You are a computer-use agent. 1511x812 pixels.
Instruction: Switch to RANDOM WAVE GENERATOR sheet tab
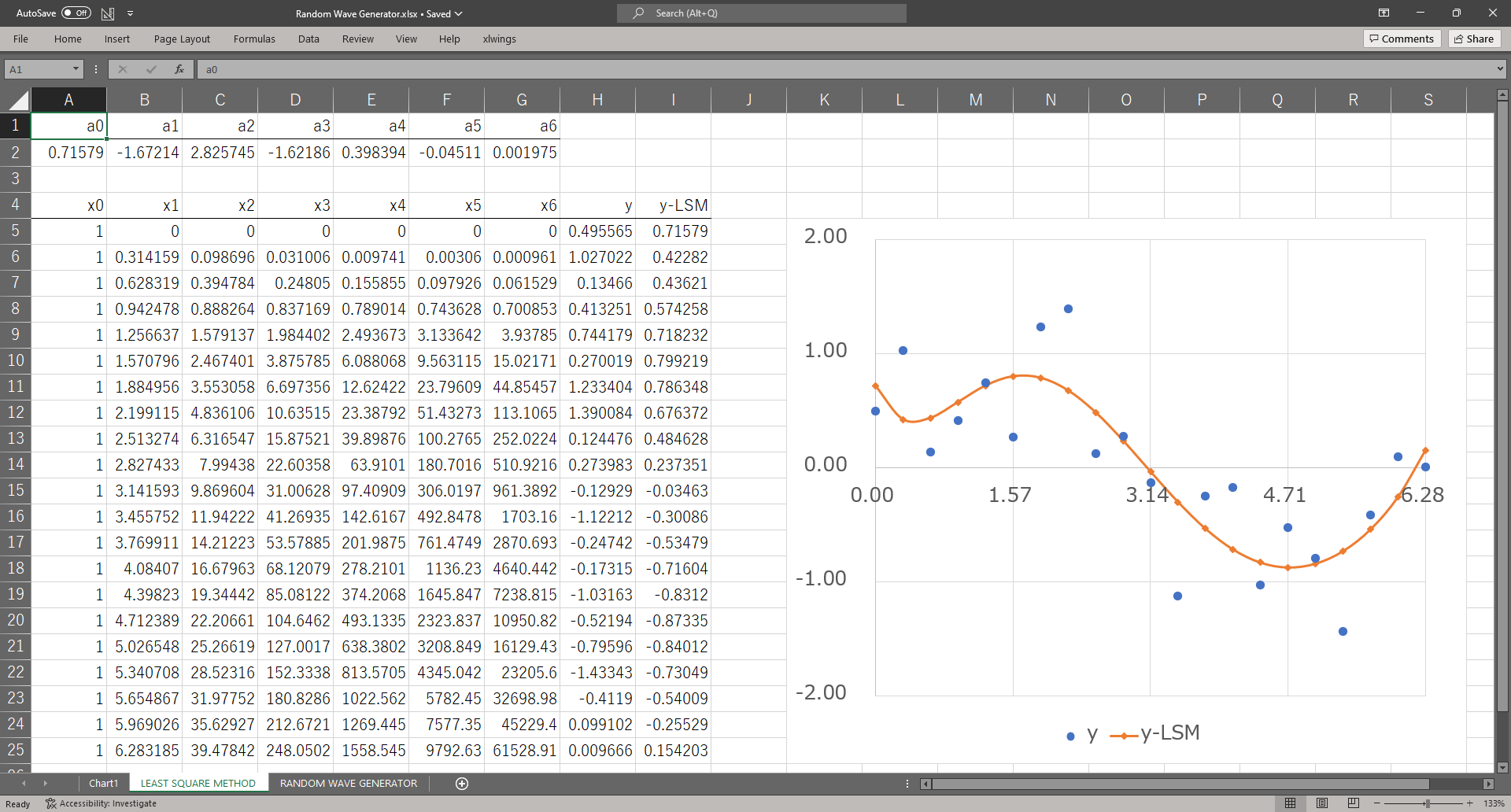349,783
